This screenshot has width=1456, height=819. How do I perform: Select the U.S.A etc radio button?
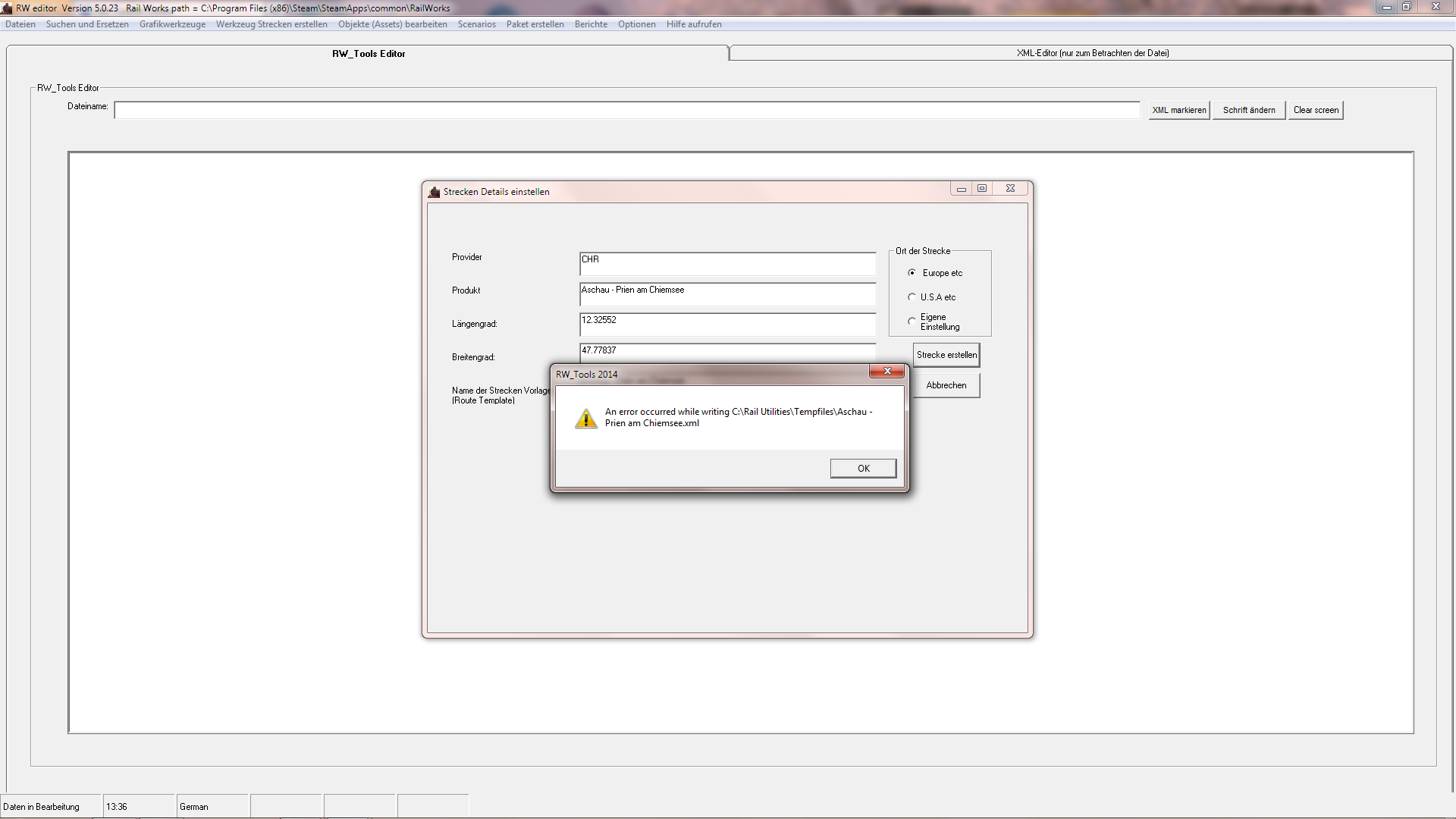click(x=912, y=297)
